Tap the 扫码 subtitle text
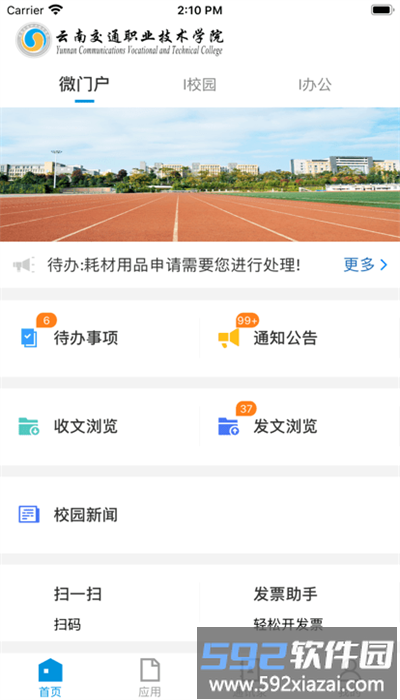Screen dimensions: 400x700 (x=67, y=624)
